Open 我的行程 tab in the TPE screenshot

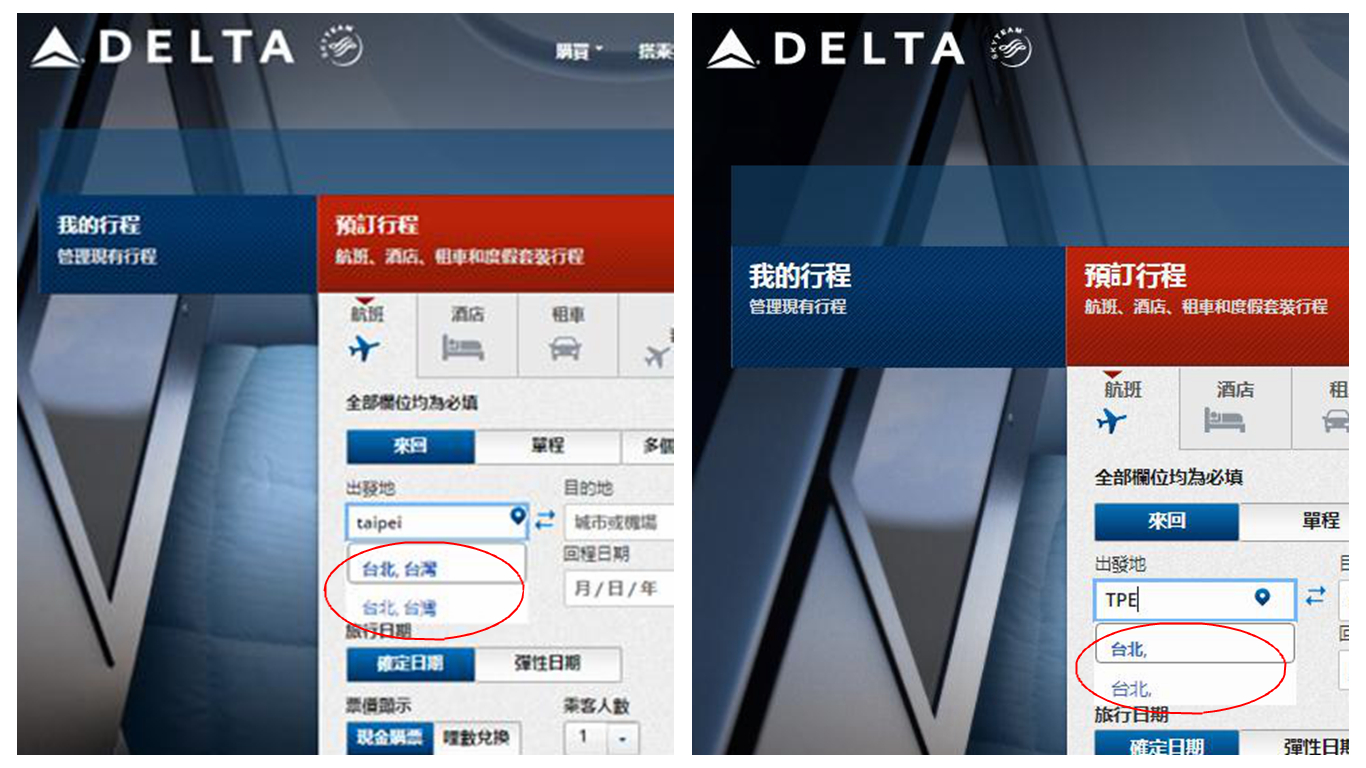(x=898, y=306)
